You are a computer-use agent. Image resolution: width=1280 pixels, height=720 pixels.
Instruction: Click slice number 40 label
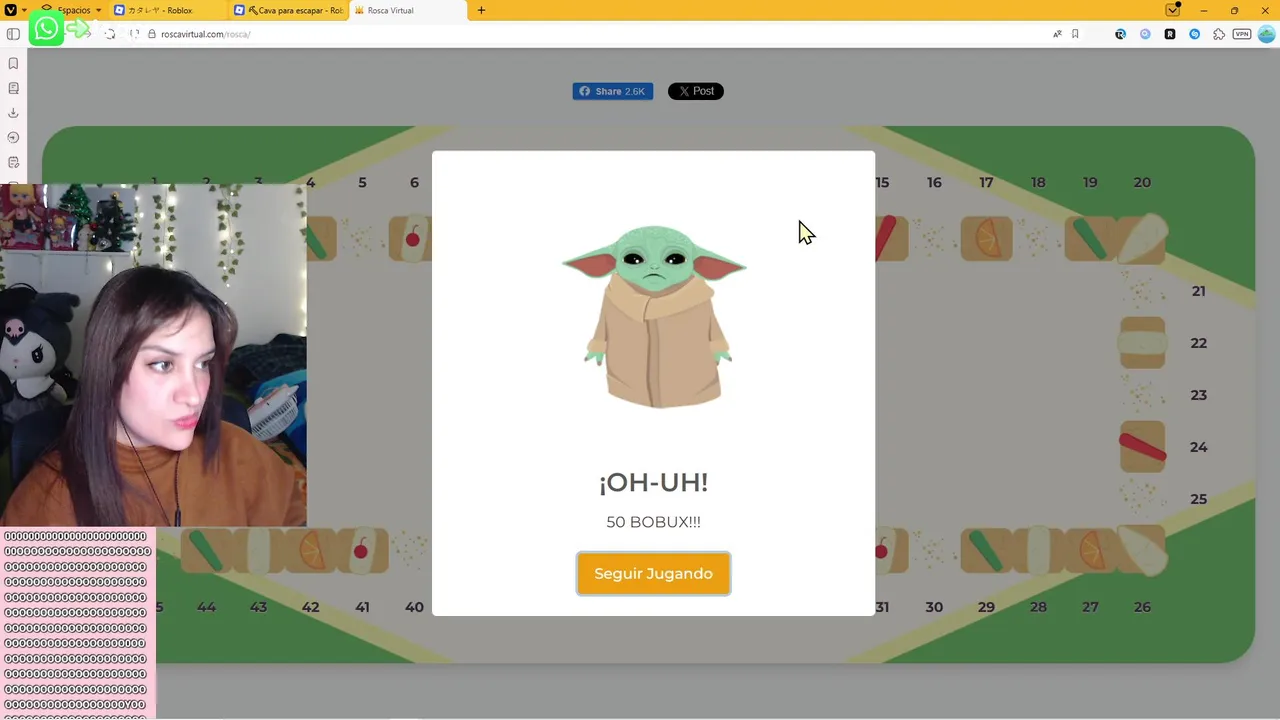tap(414, 607)
